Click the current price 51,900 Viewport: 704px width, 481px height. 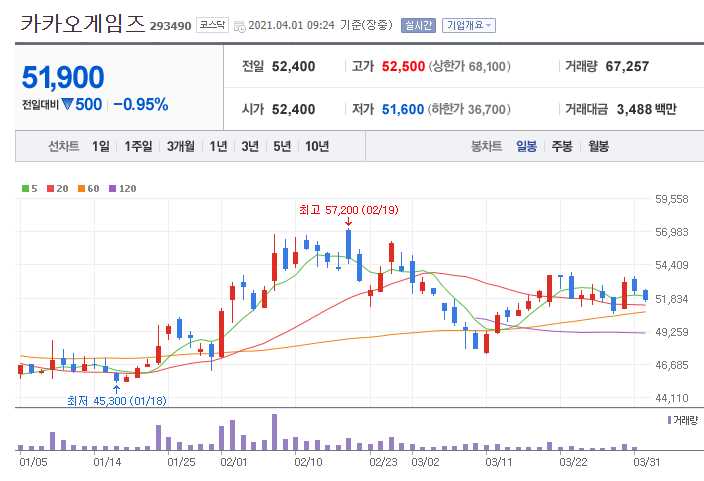tap(63, 77)
